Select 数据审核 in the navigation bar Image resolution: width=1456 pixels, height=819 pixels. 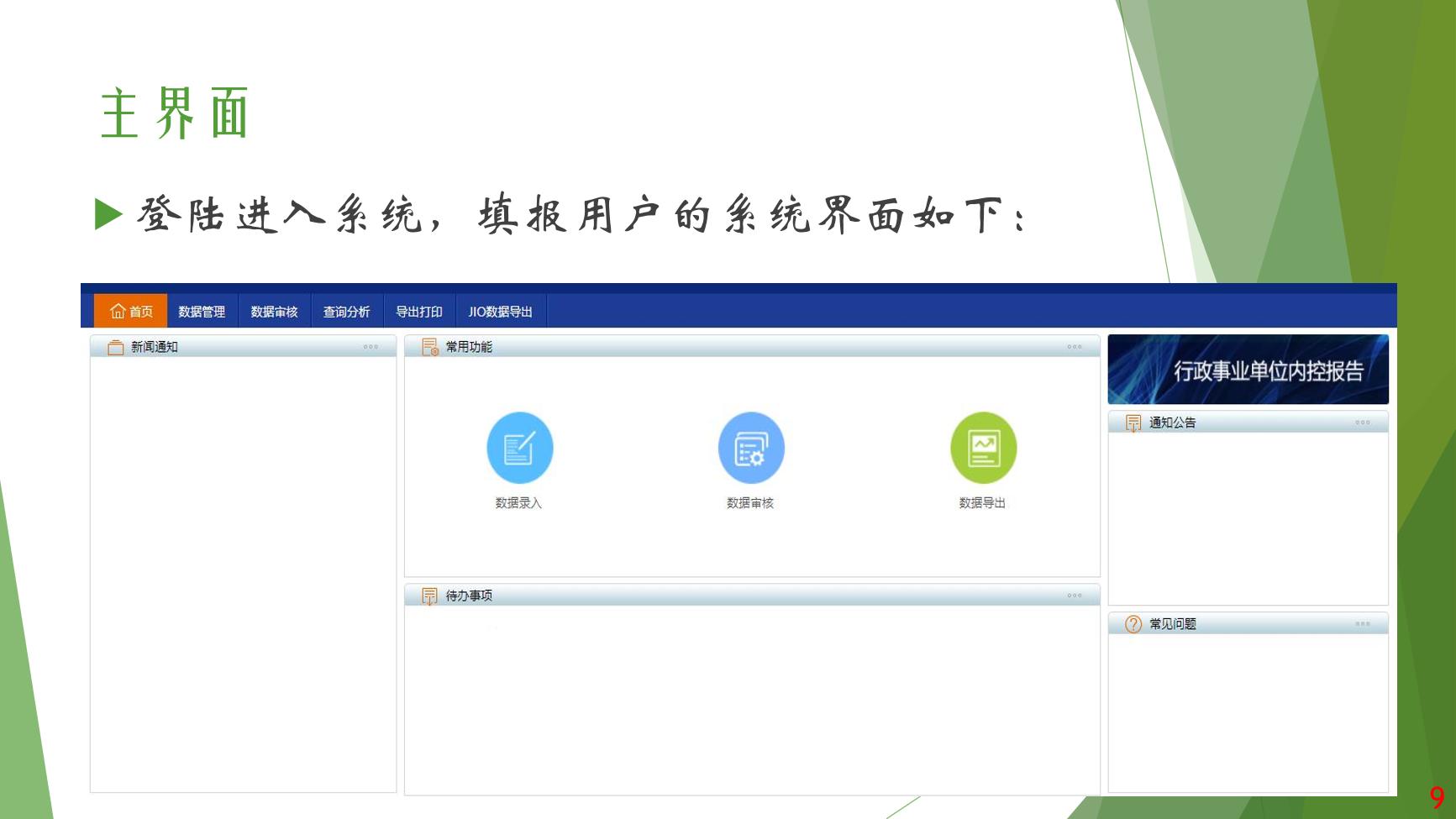click(x=274, y=312)
